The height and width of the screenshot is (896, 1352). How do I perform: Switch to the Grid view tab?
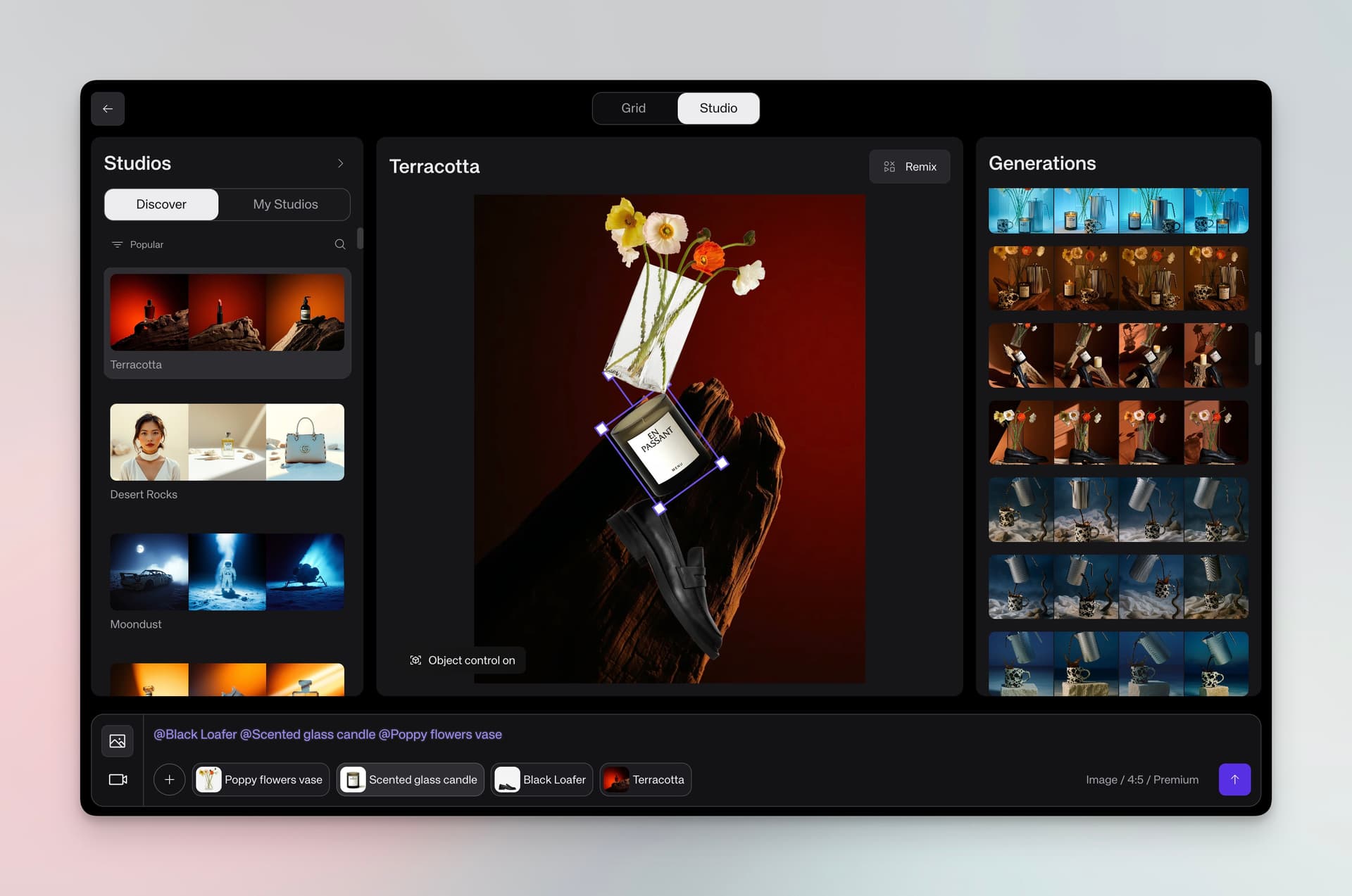(633, 108)
